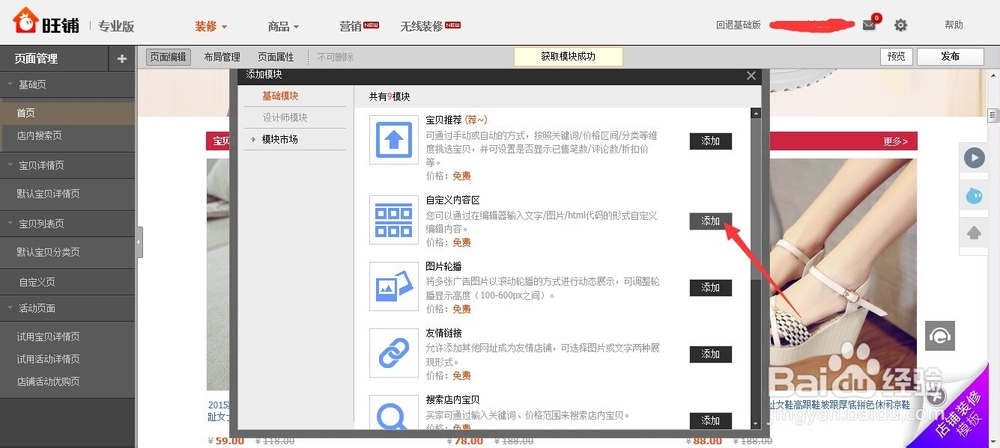Click the 自定义内容区 grid icon
The height and width of the screenshot is (448, 1000).
(393, 220)
